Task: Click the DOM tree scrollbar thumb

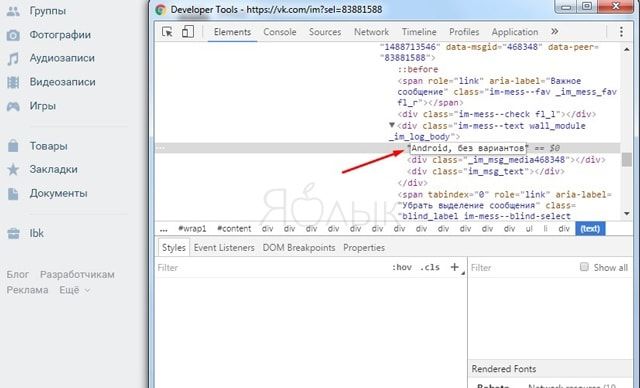Action: (627, 159)
